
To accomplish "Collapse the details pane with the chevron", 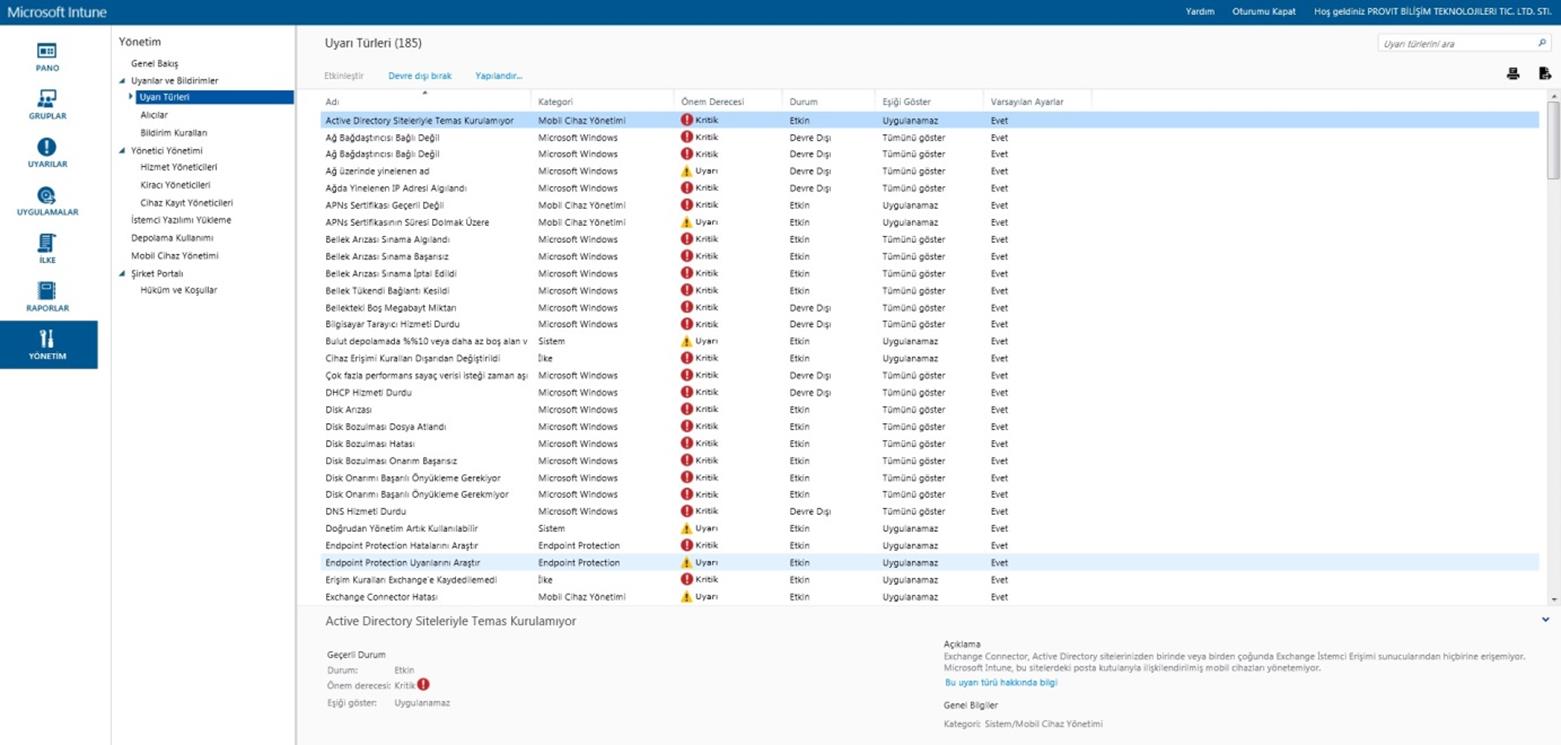I will click(x=1547, y=620).
